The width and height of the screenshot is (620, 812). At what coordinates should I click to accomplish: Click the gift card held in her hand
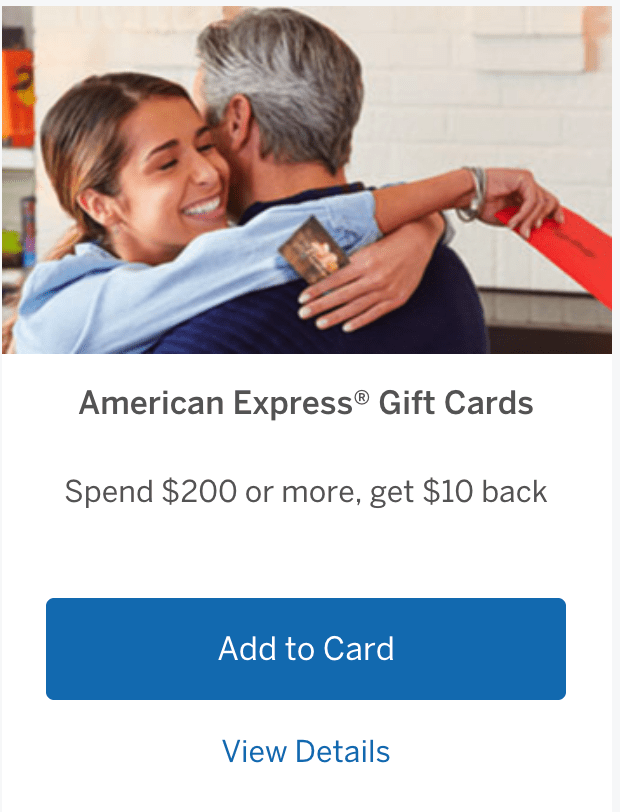(314, 250)
